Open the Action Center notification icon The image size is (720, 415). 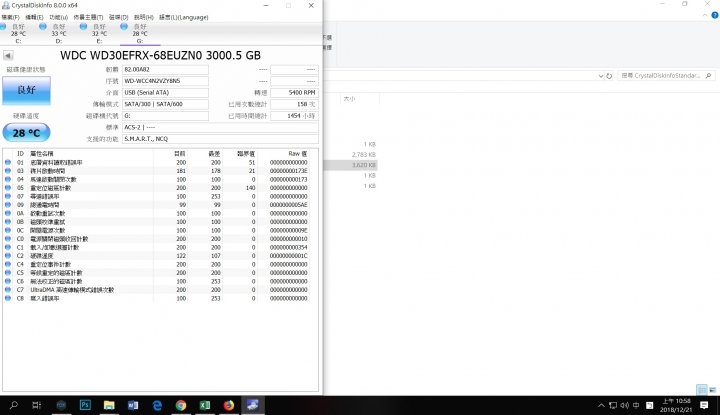pyautogui.click(x=704, y=405)
